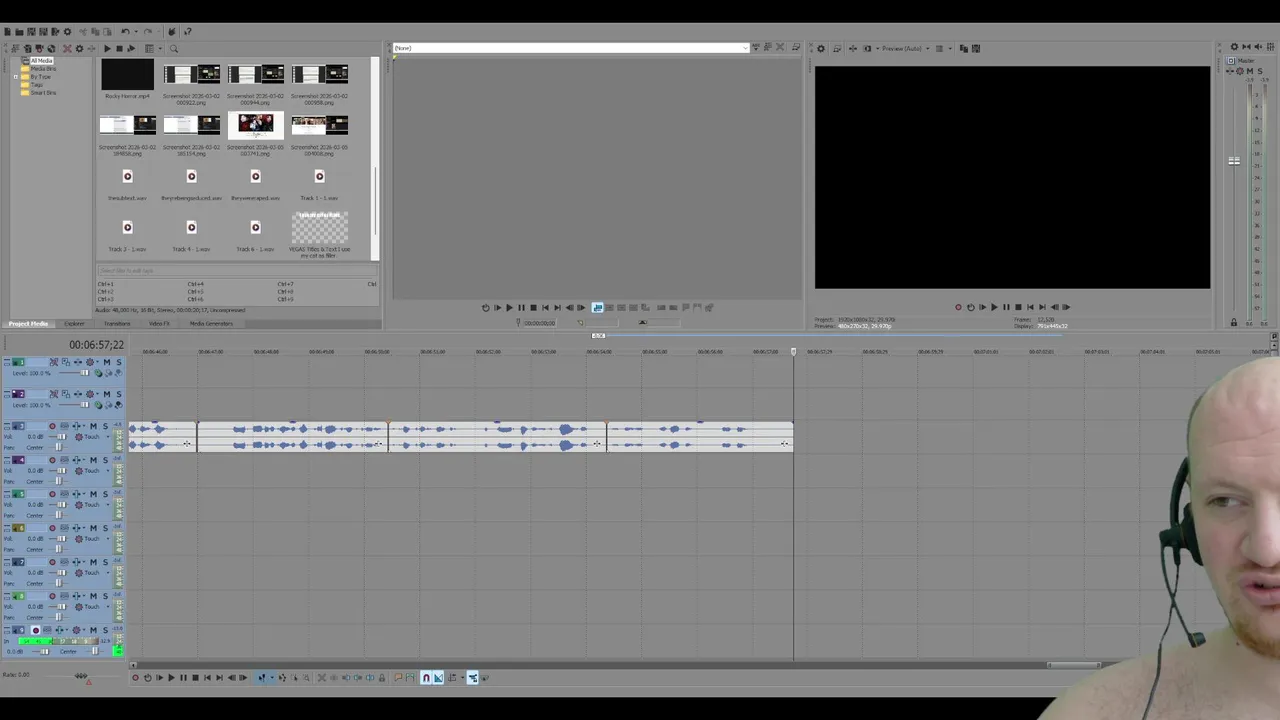Open video preview settings gear
The width and height of the screenshot is (1280, 720).
821,48
